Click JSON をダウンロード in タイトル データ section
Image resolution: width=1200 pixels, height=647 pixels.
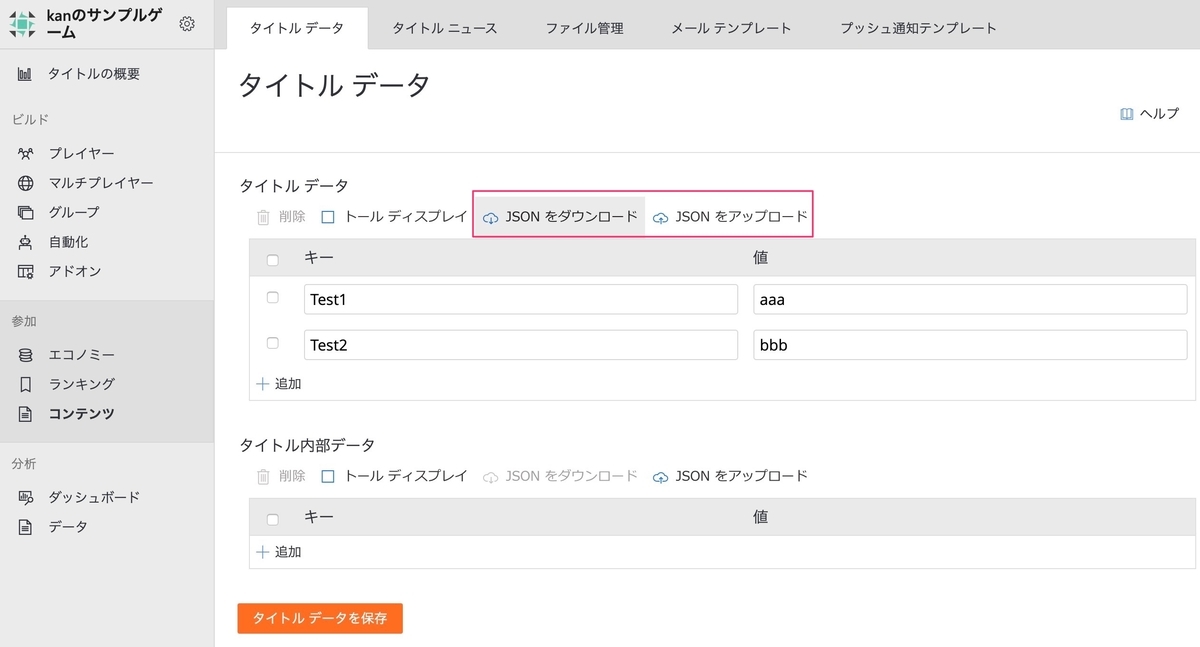click(x=560, y=216)
